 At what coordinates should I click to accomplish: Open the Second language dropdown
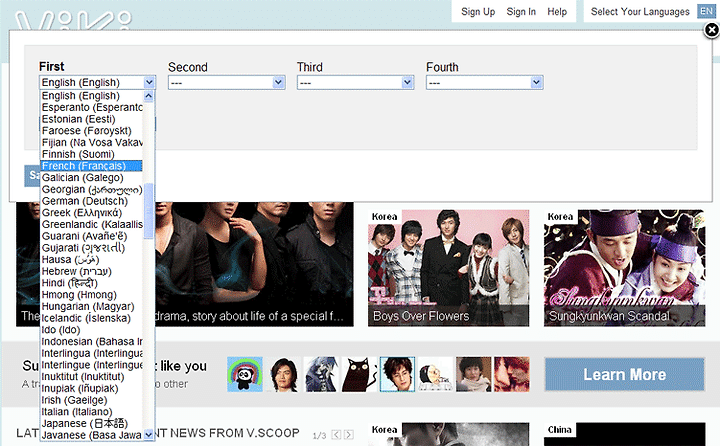(226, 82)
